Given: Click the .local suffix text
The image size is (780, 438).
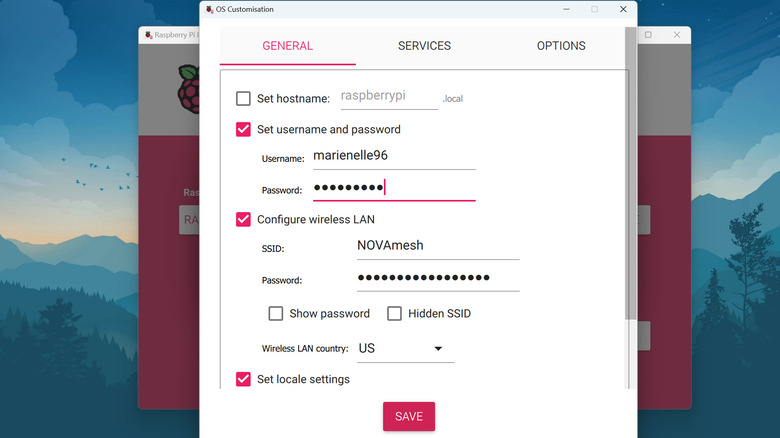Looking at the screenshot, I should click(453, 99).
